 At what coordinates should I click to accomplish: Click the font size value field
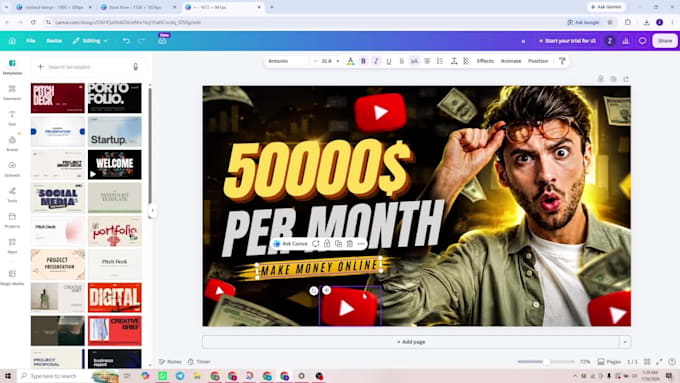click(x=327, y=61)
